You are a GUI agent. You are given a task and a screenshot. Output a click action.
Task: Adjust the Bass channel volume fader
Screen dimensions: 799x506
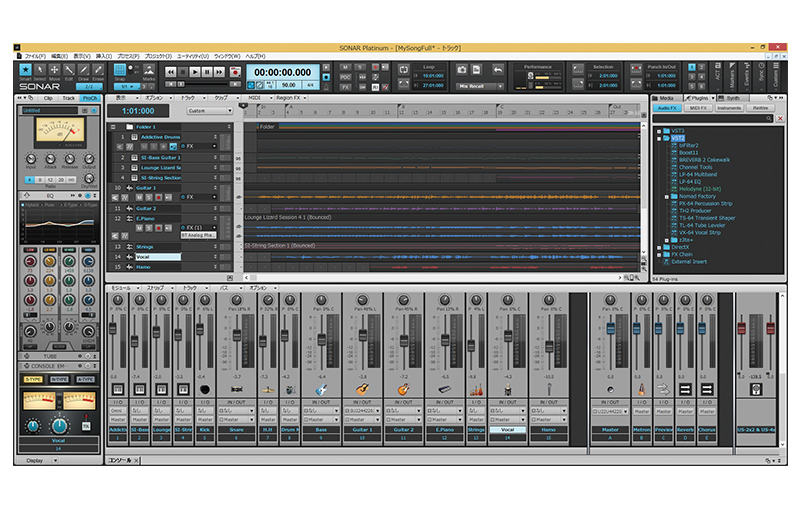tap(321, 339)
